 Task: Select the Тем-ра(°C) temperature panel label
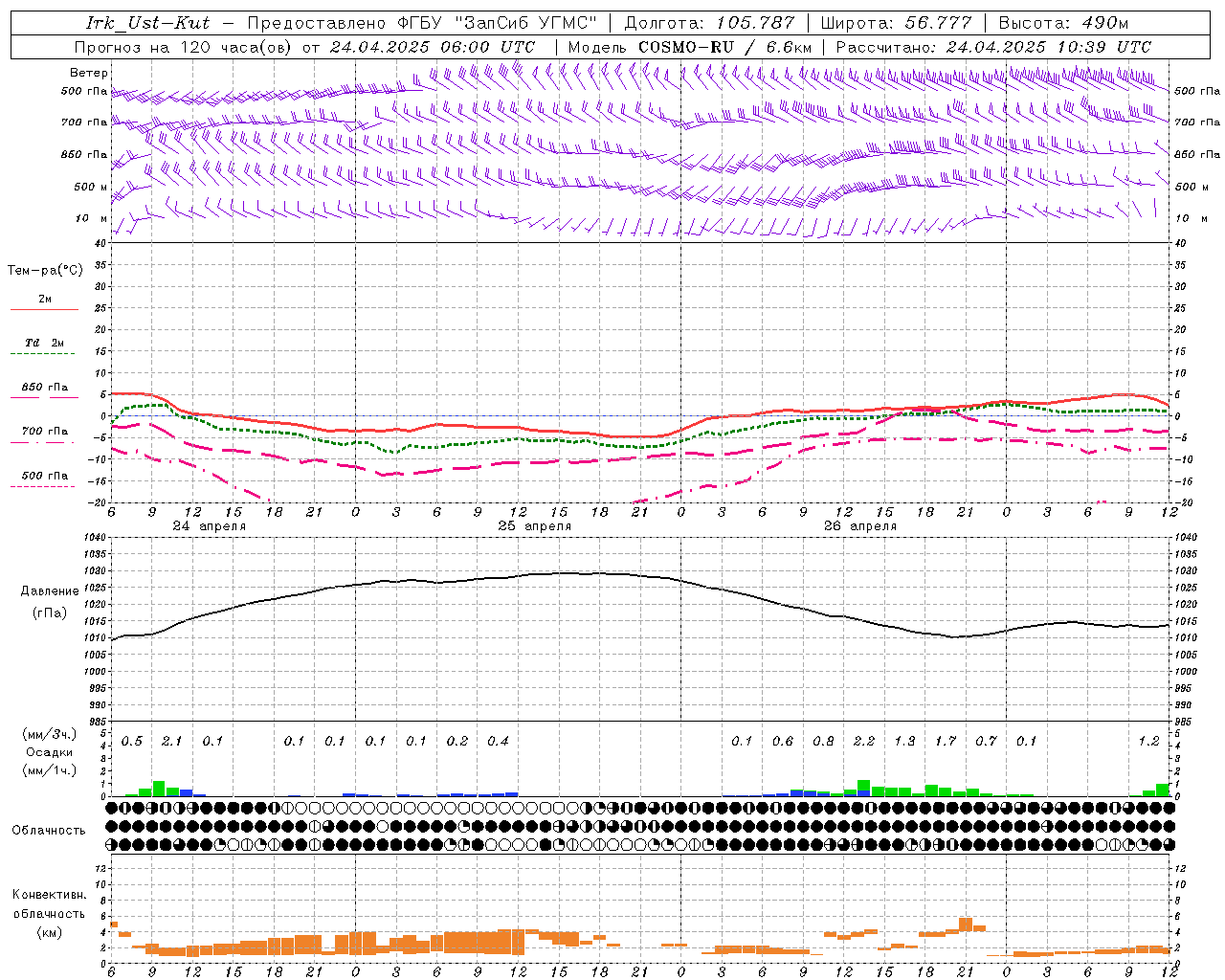45,271
